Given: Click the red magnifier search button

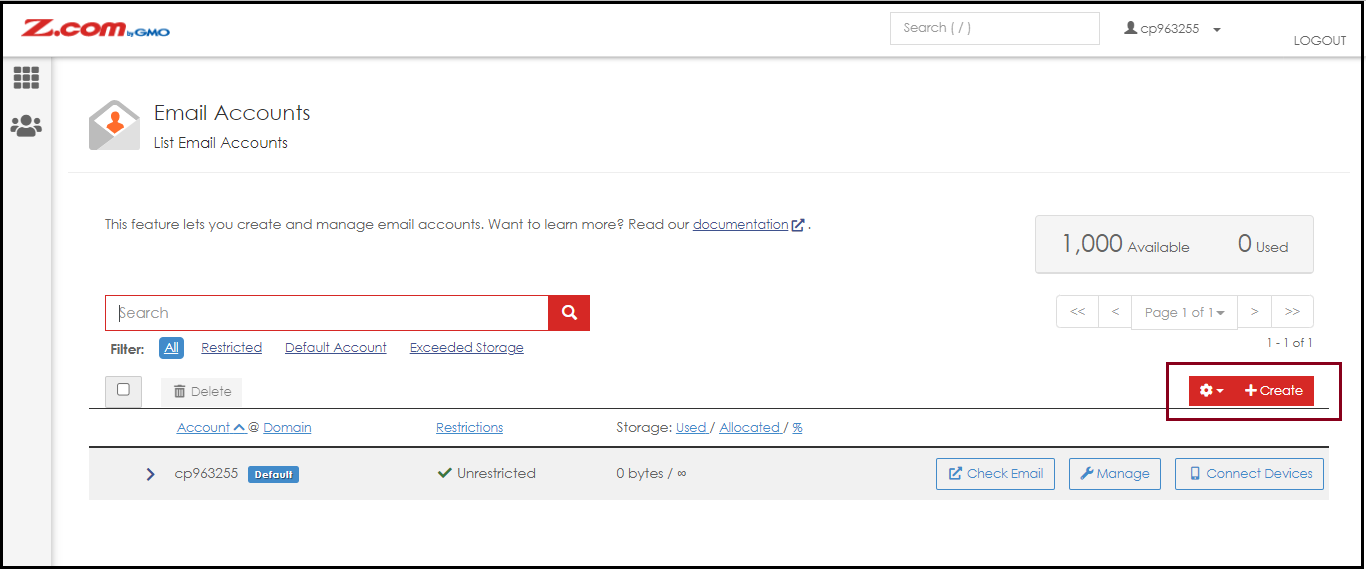Looking at the screenshot, I should click(x=569, y=313).
